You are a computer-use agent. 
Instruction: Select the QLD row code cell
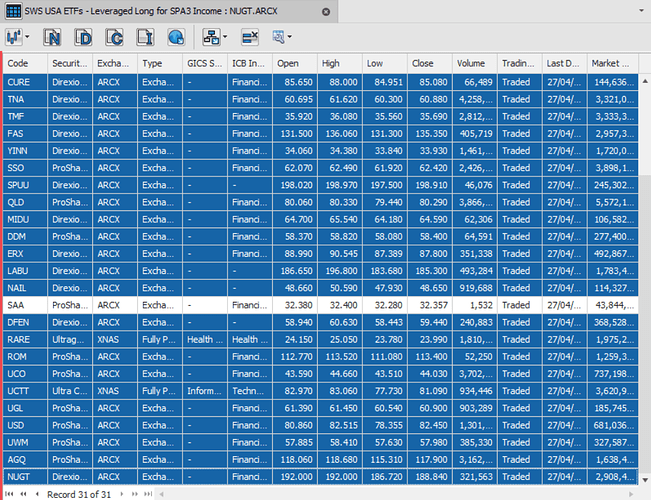25,202
